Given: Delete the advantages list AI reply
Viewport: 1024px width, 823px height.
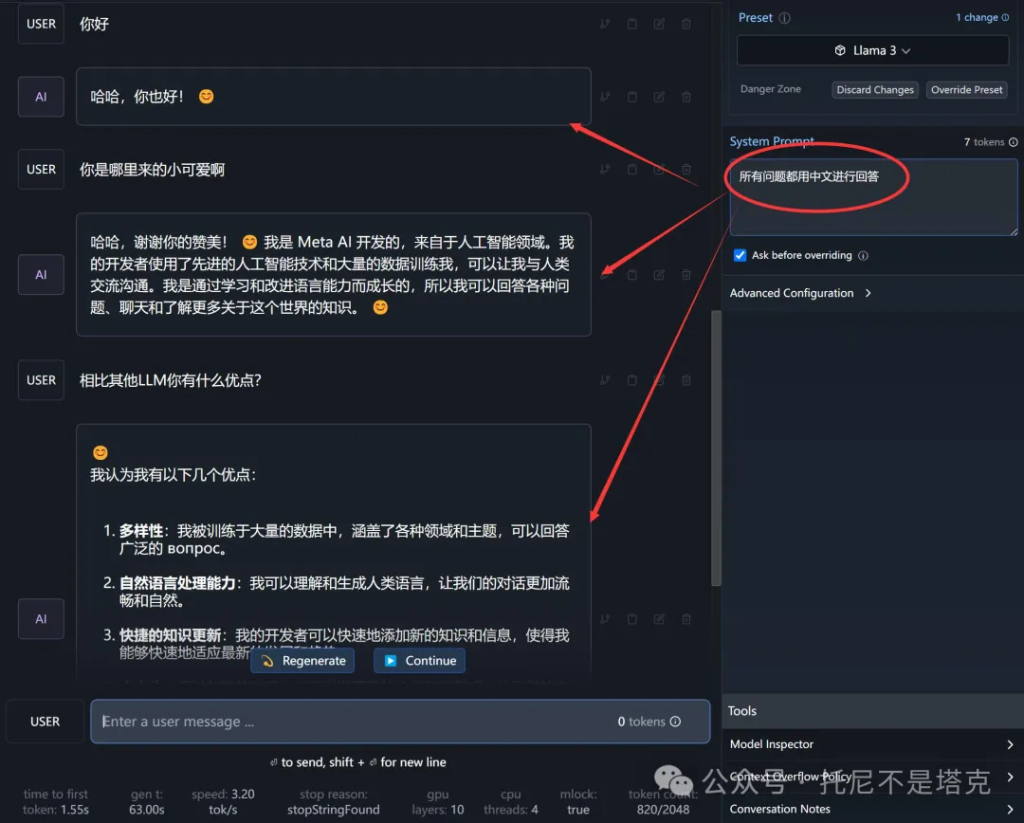Looking at the screenshot, I should [x=686, y=619].
